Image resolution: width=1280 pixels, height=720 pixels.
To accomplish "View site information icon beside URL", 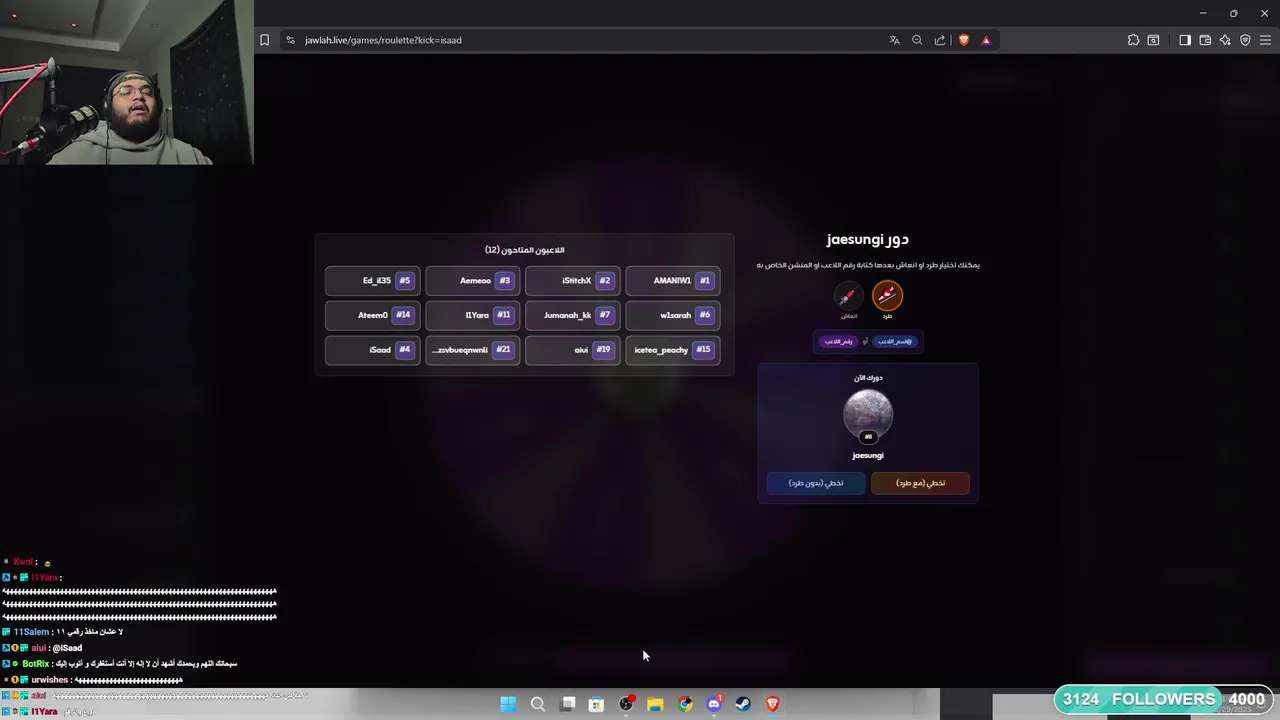I will (x=290, y=40).
